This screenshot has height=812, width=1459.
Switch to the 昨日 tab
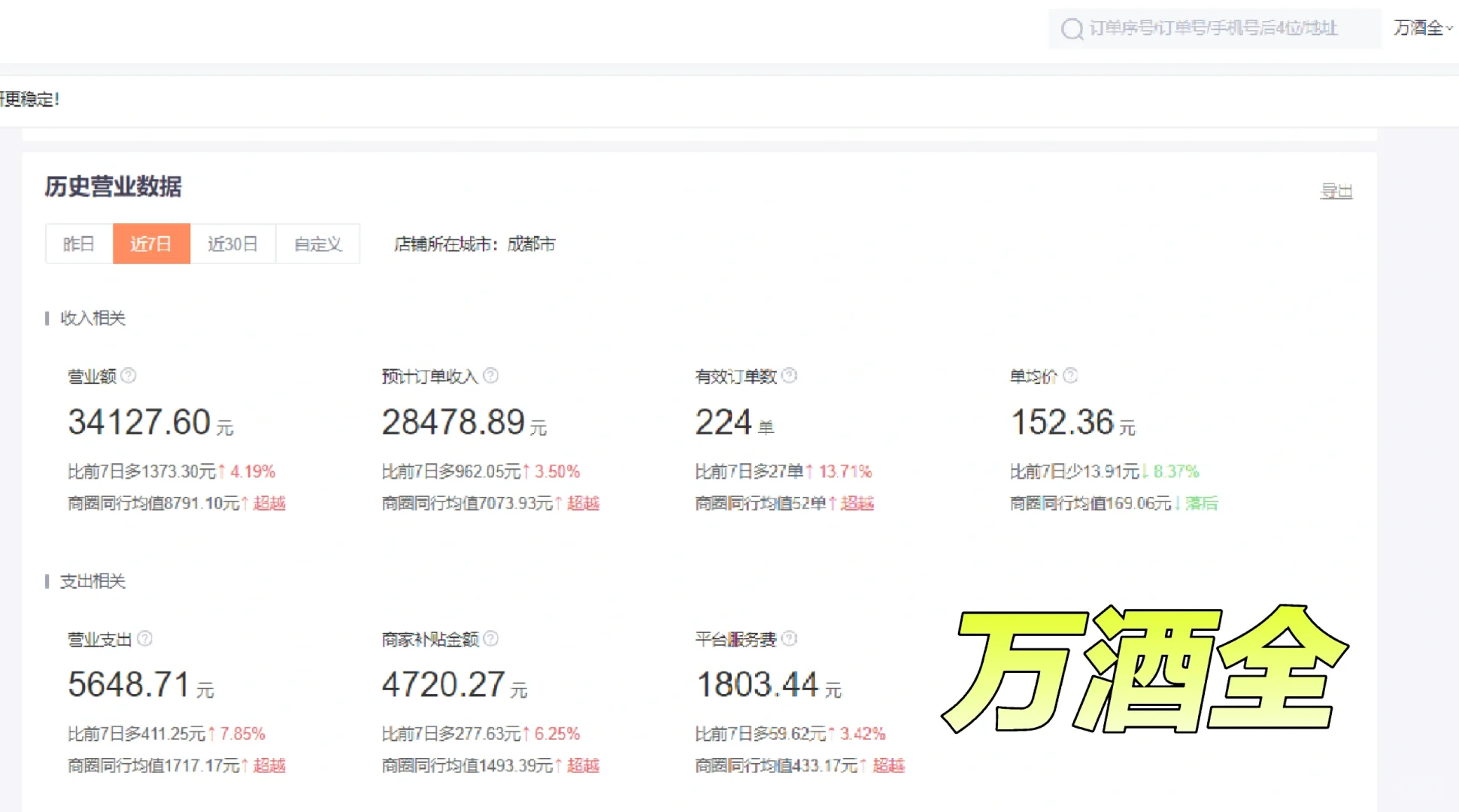coord(79,244)
